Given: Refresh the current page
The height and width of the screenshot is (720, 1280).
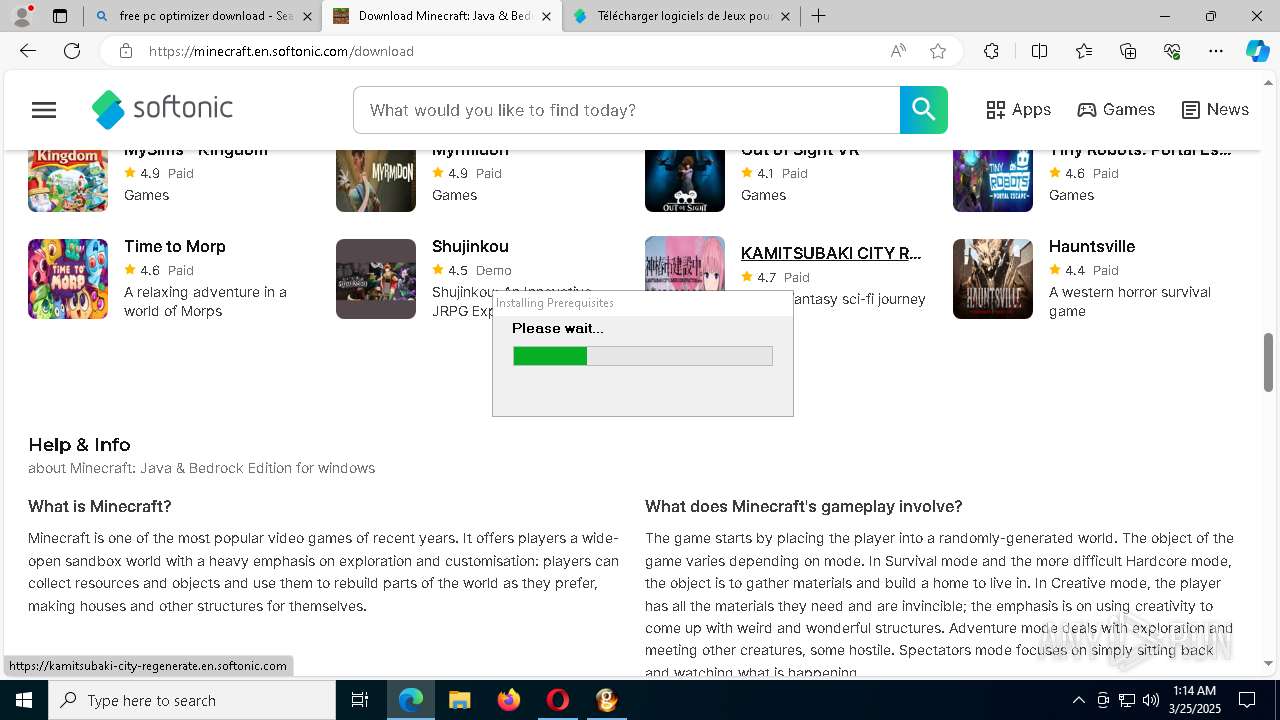Looking at the screenshot, I should (x=72, y=51).
